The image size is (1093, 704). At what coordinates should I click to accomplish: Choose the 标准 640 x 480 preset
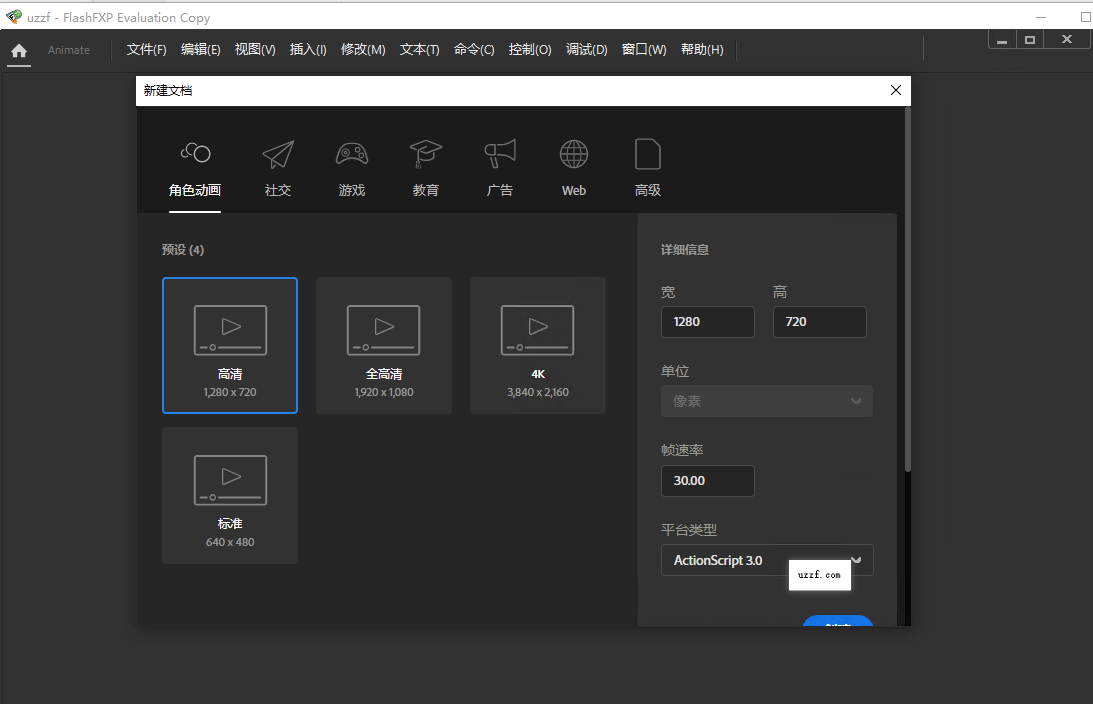tap(230, 495)
